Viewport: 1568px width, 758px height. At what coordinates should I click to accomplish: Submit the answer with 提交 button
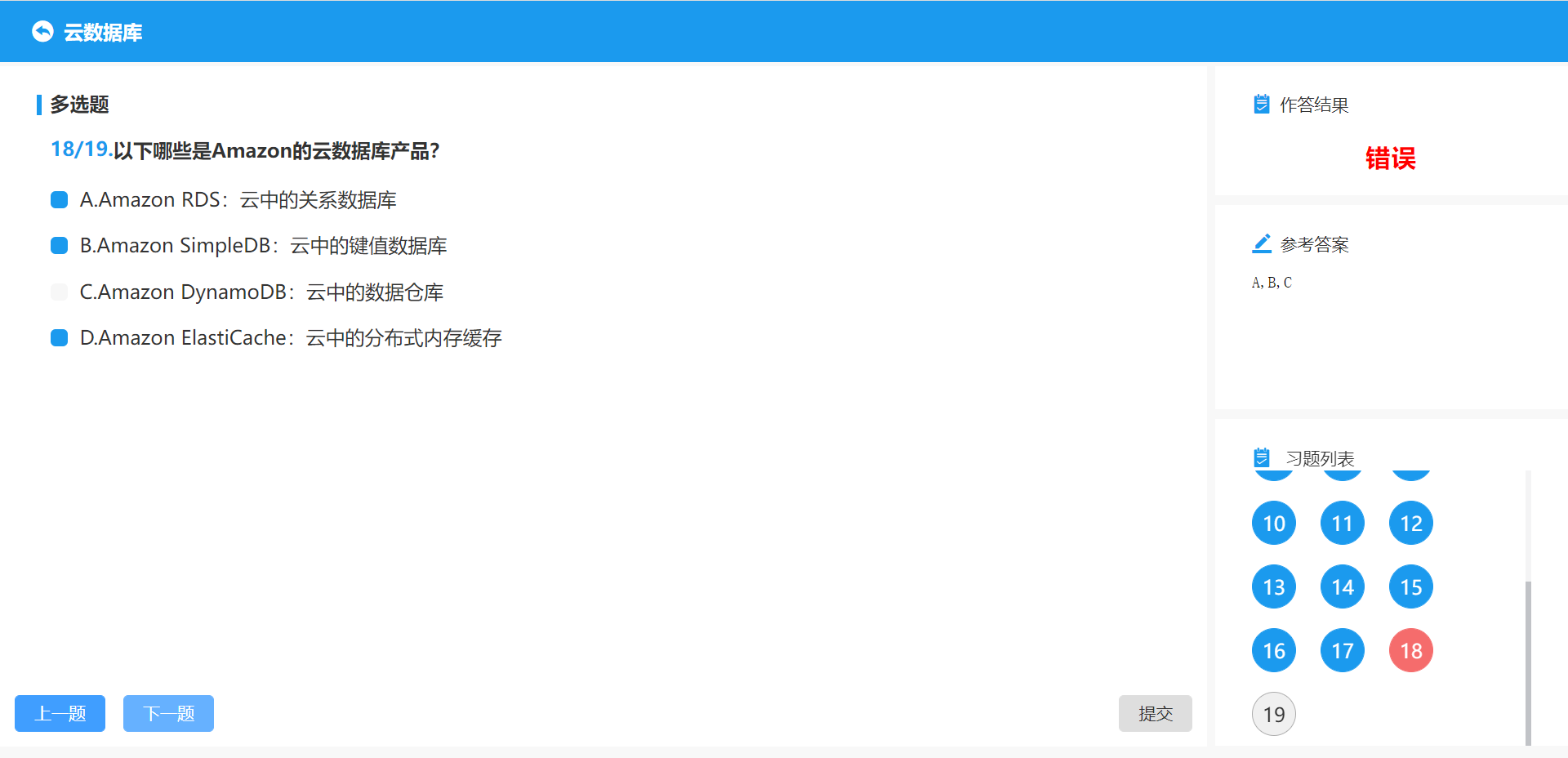coord(1155,713)
